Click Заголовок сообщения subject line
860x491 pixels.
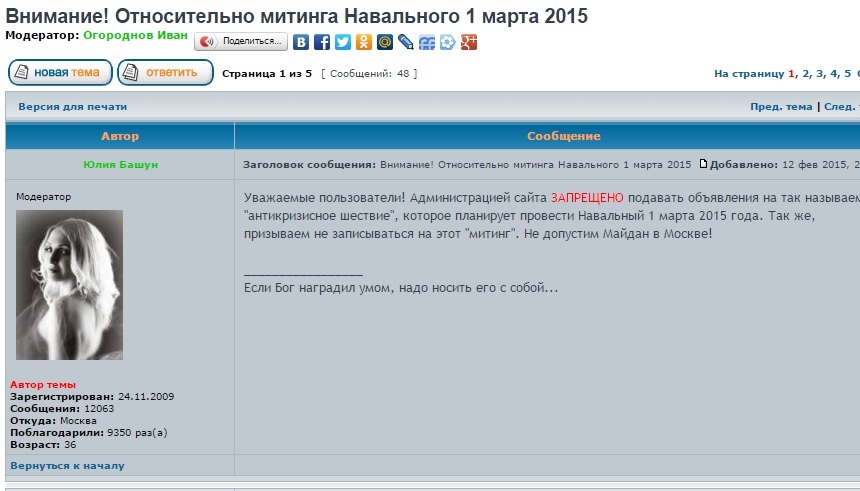pos(467,164)
